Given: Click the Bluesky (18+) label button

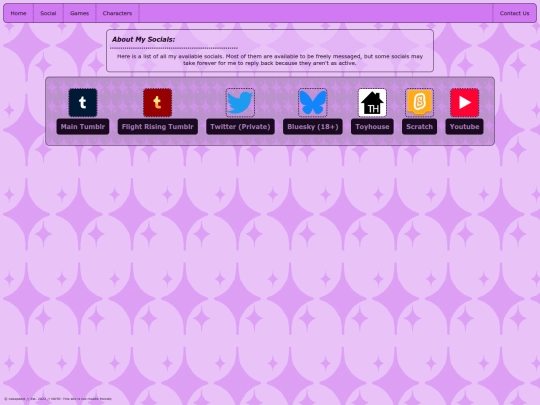Looking at the screenshot, I should [x=313, y=127].
